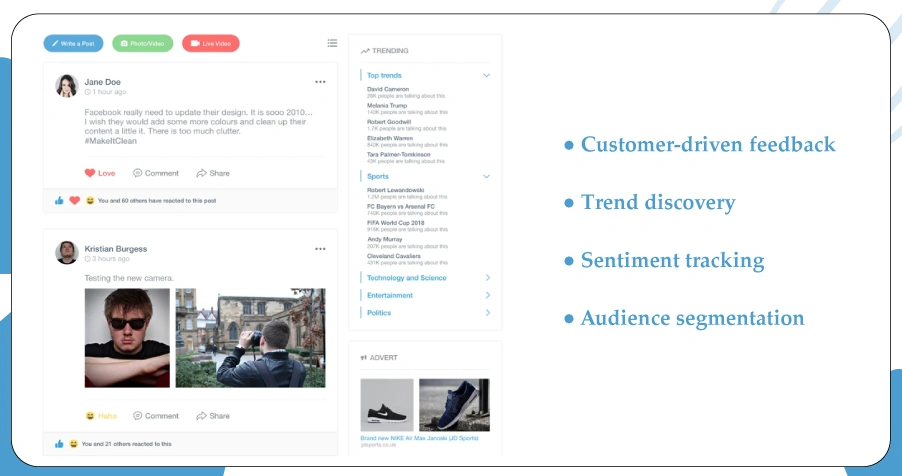Start a Live Video
Viewport: 902px width, 476px height.
tap(210, 44)
